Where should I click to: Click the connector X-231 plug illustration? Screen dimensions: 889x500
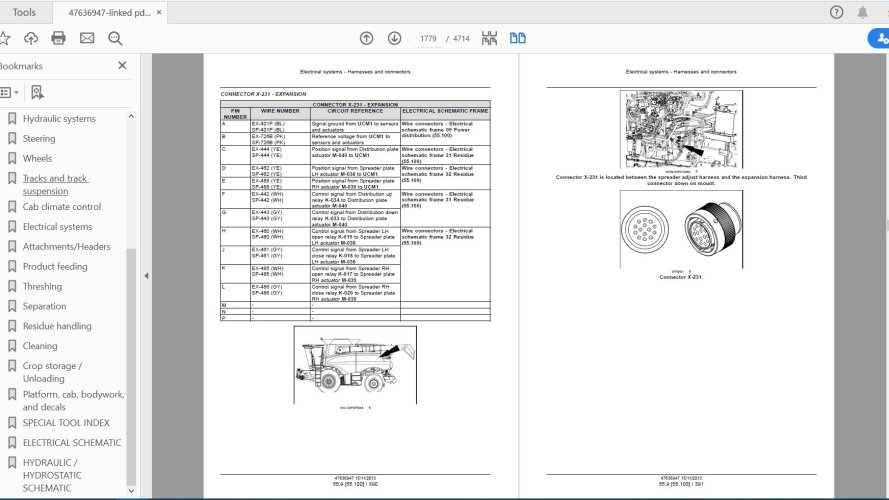coord(681,229)
